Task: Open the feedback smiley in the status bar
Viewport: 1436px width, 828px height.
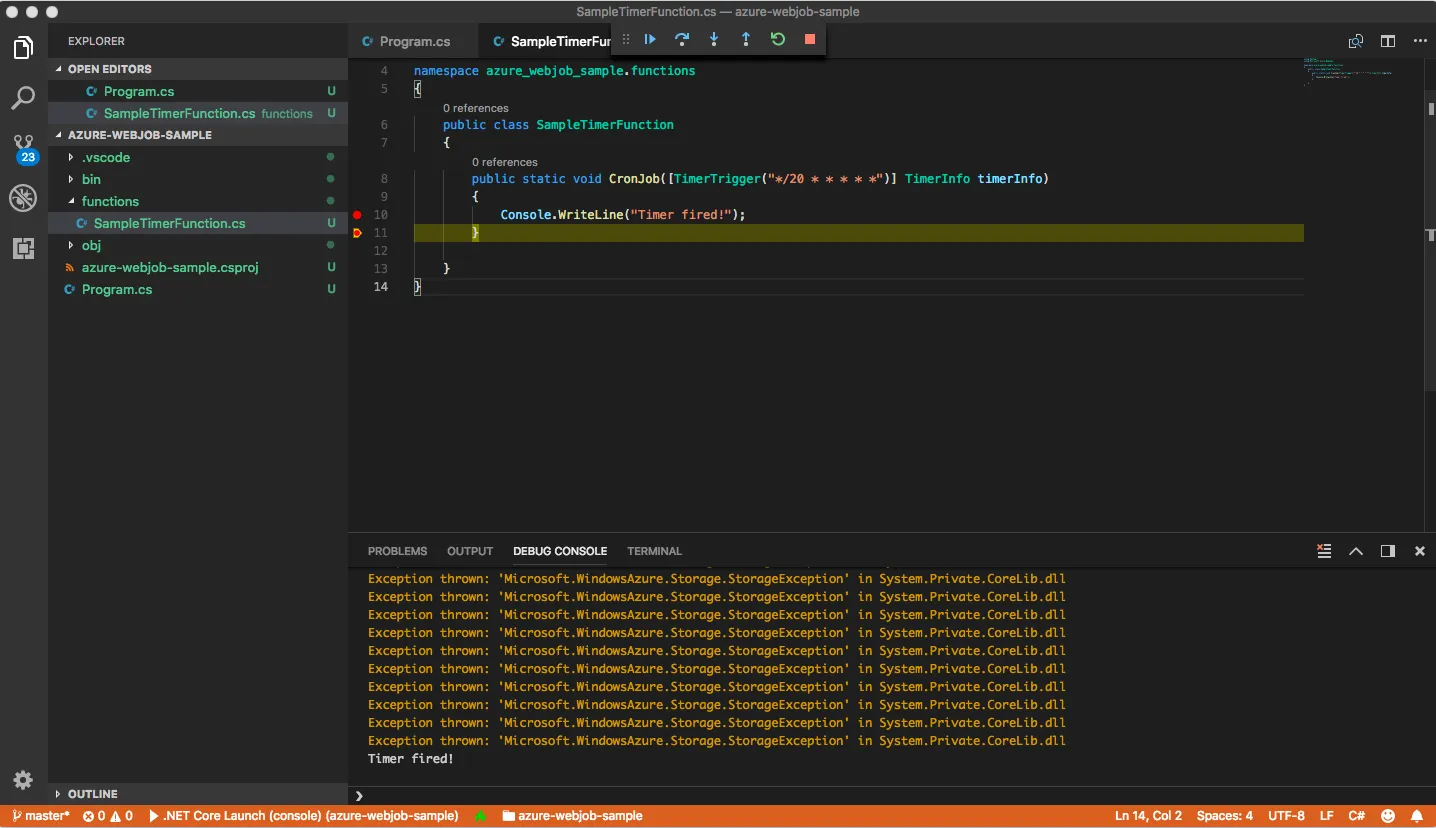Action: click(1388, 815)
